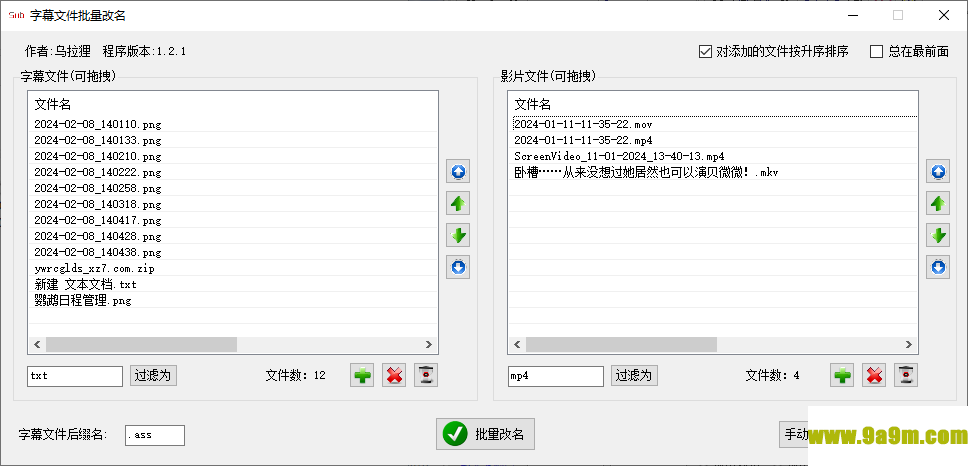
Task: Select 2024-02-08_140222.png in subtitle list
Action: [233, 172]
